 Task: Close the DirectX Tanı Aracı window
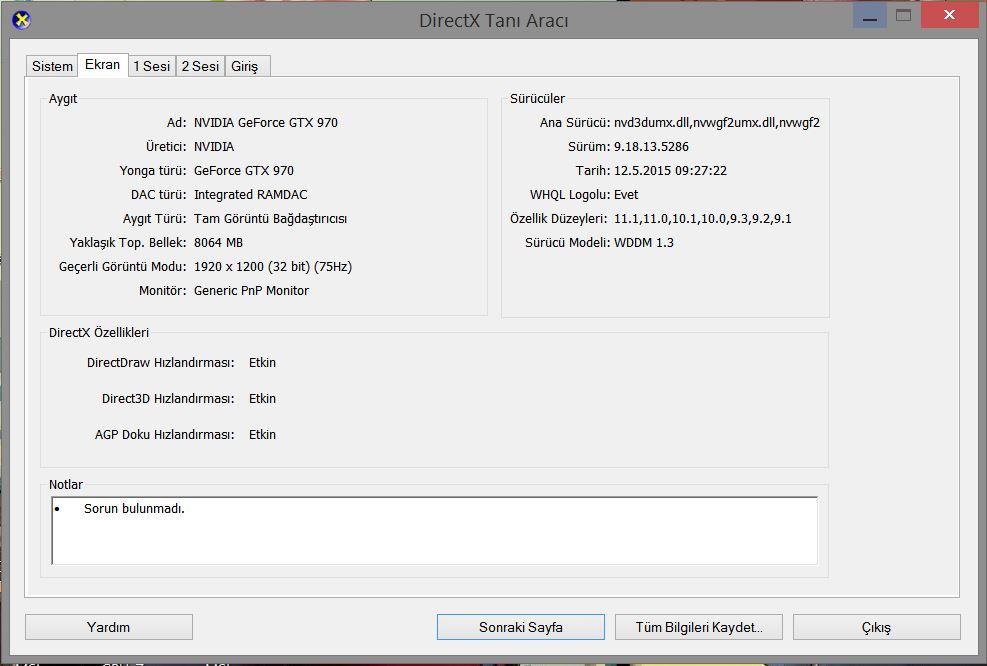pos(949,16)
